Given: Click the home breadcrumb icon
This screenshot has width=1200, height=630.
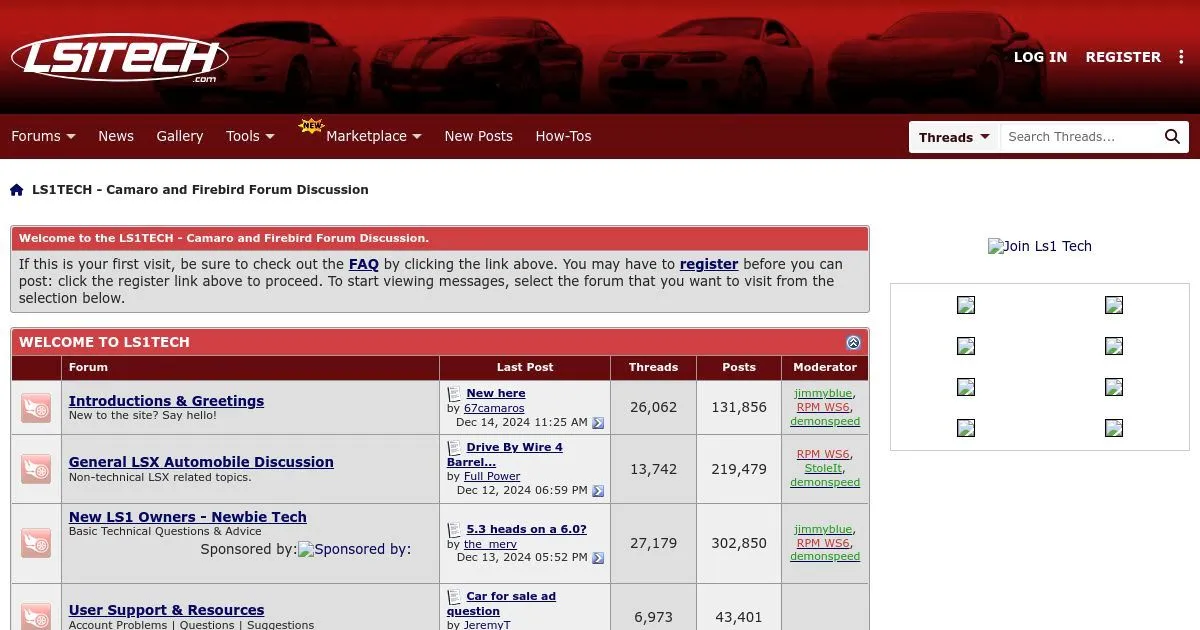Looking at the screenshot, I should [17, 190].
